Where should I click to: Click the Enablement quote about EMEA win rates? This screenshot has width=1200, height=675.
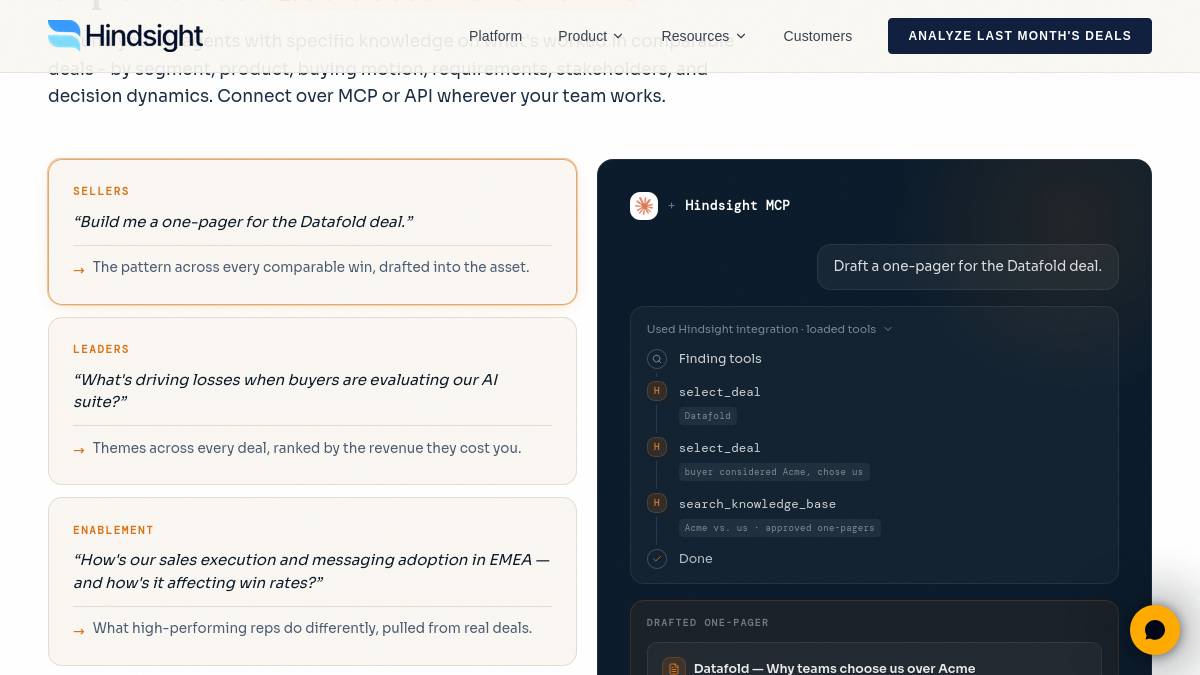311,571
